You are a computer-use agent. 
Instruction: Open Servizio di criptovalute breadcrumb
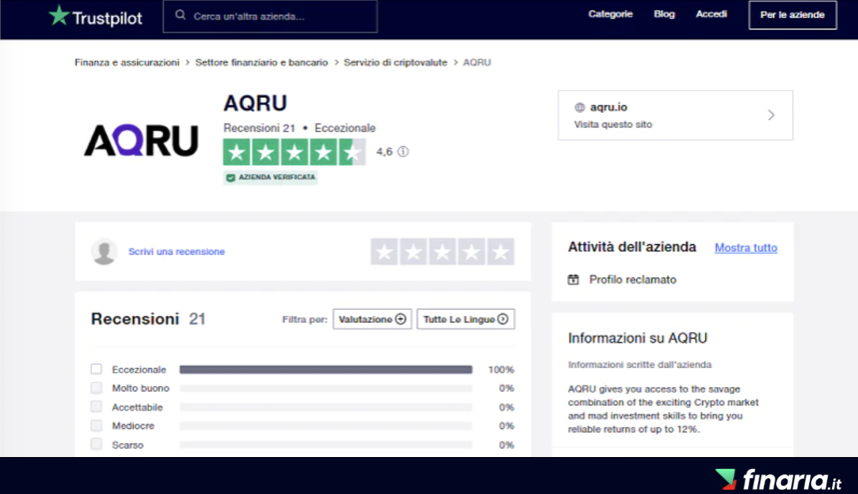pyautogui.click(x=395, y=62)
